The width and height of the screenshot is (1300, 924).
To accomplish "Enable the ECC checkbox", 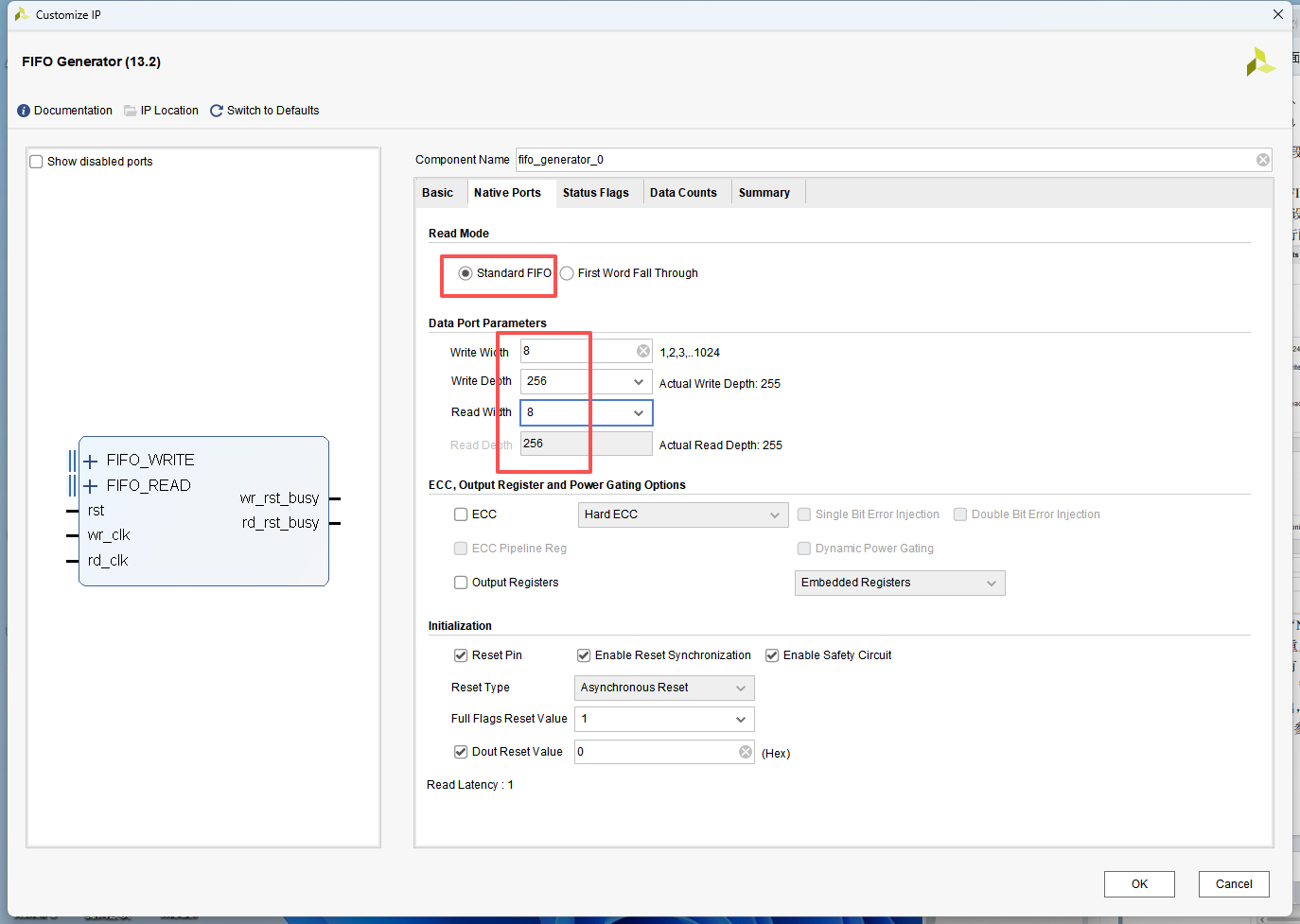I will (461, 514).
